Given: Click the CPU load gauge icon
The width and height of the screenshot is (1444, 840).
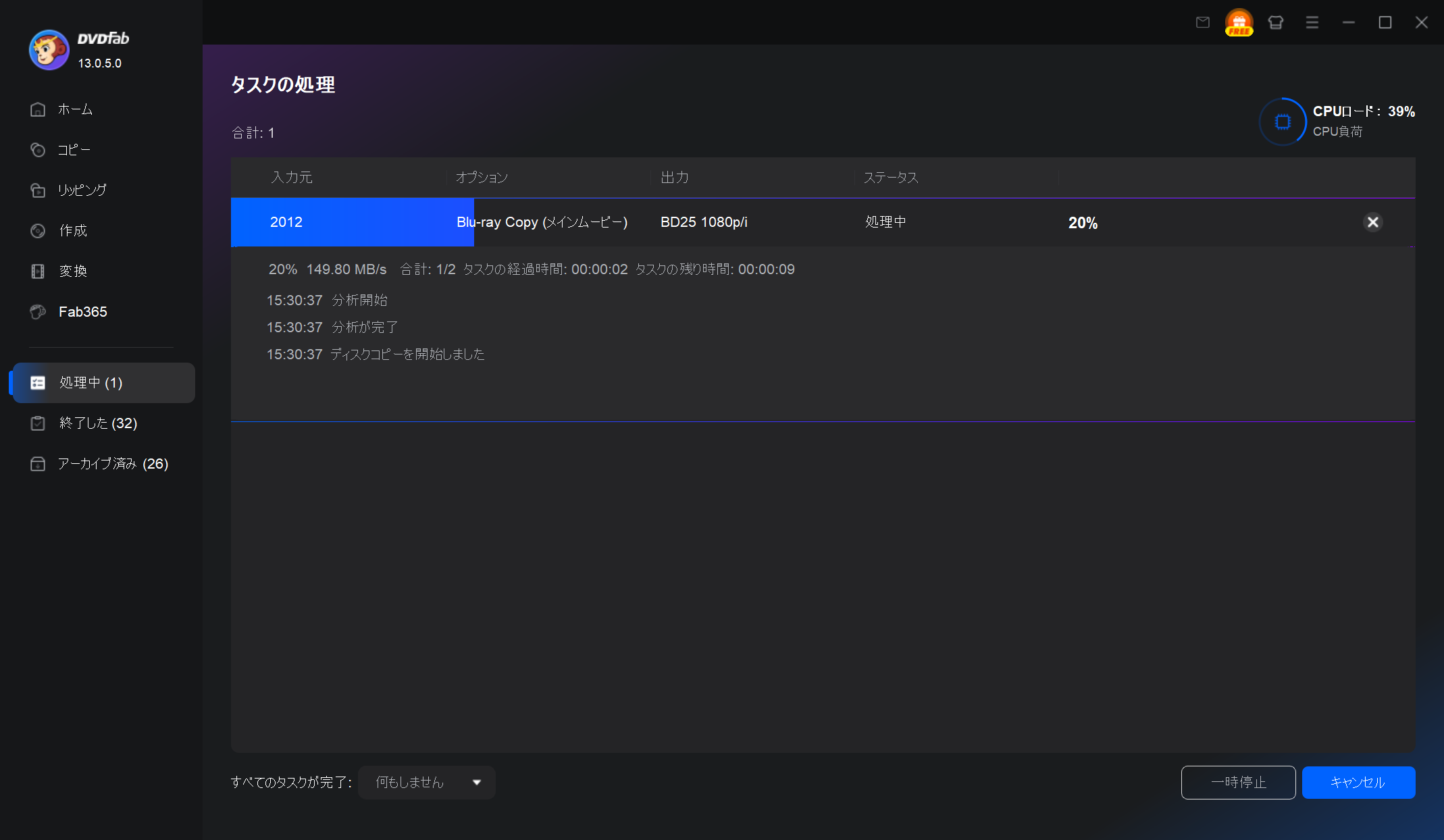Looking at the screenshot, I should pos(1282,122).
